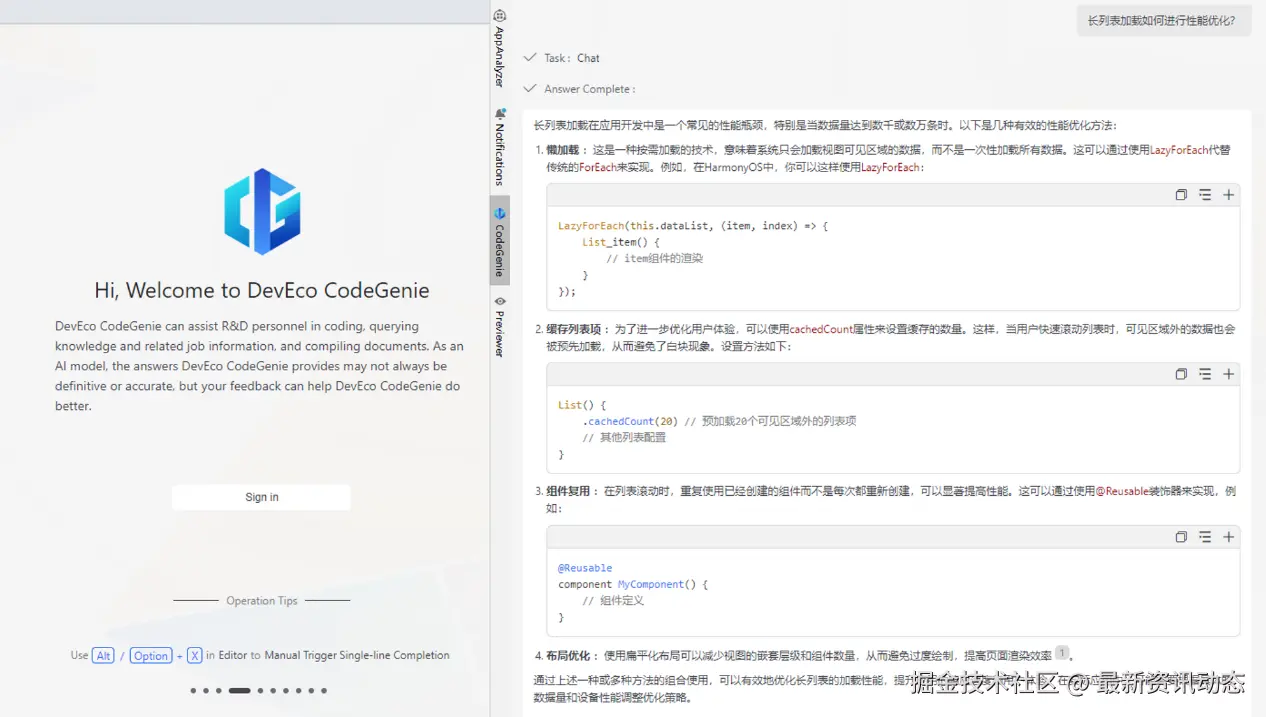This screenshot has height=717, width=1266.
Task: Click the component MyComponent() code line
Action: tap(633, 584)
